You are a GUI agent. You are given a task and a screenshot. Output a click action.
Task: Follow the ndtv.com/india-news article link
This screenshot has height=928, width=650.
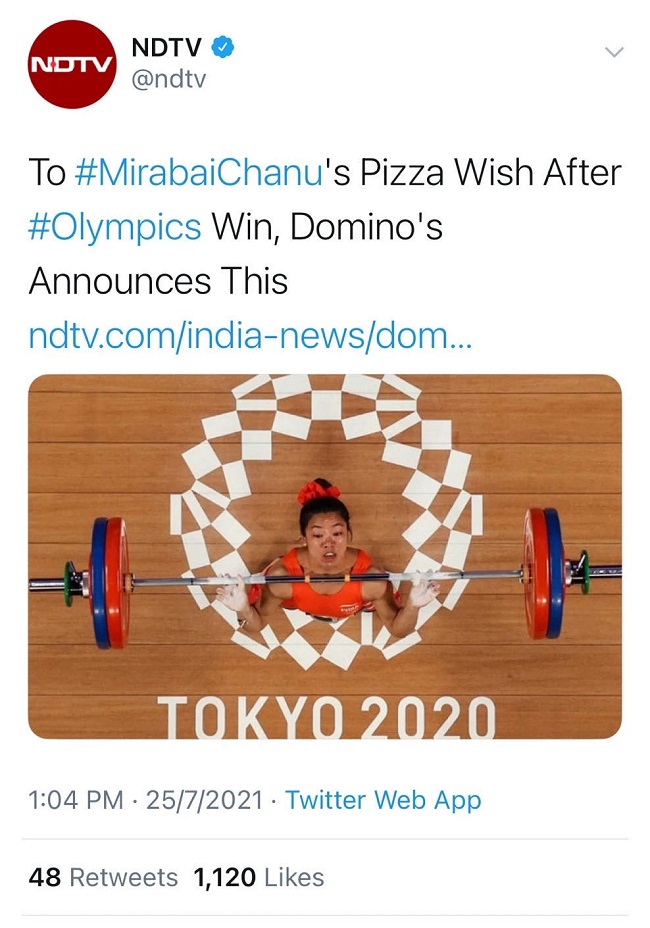click(x=250, y=336)
